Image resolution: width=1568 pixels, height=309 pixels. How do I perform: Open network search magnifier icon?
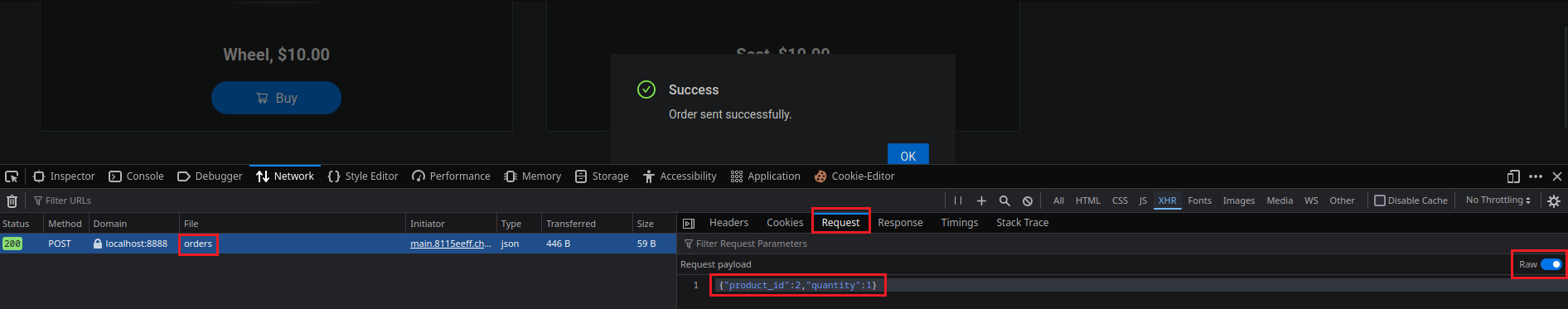1004,200
